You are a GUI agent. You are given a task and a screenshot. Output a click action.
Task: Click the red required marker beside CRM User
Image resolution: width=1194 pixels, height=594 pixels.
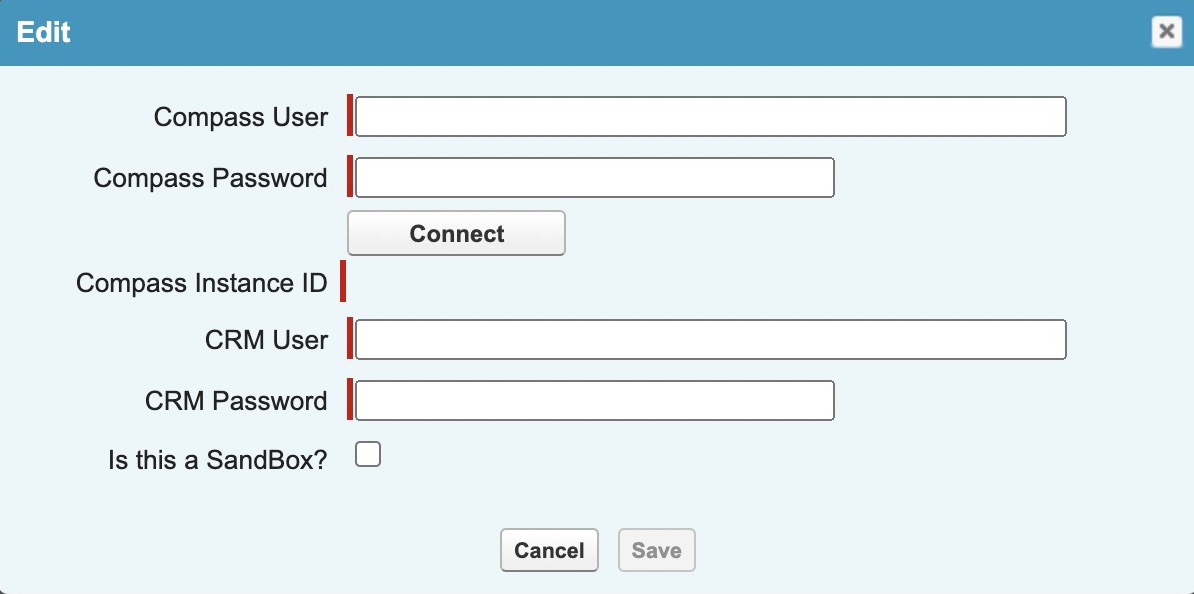tap(350, 339)
